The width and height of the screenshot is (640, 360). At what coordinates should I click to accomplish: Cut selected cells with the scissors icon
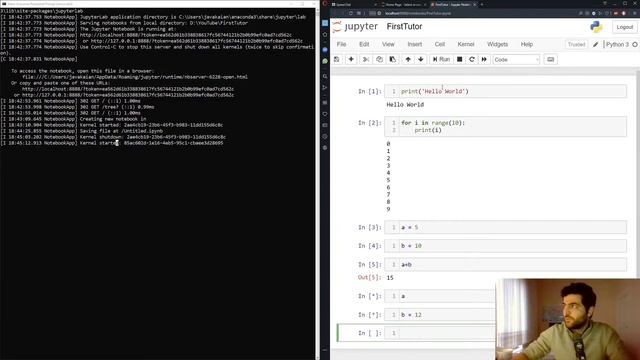coord(366,60)
